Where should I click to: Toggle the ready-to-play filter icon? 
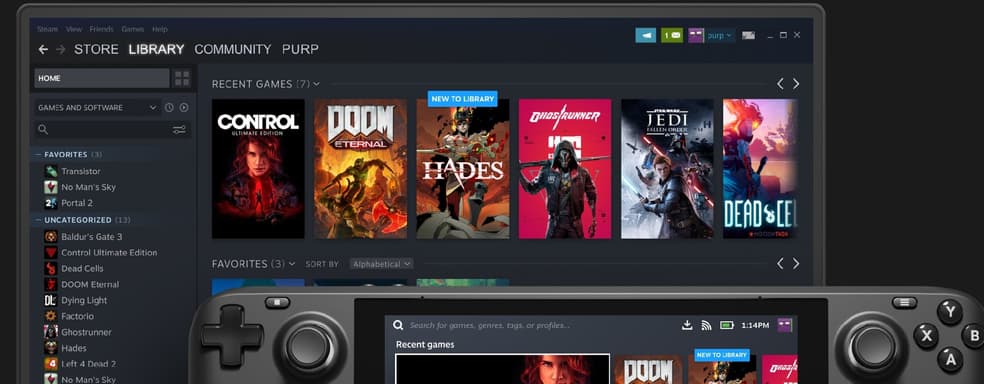[184, 108]
